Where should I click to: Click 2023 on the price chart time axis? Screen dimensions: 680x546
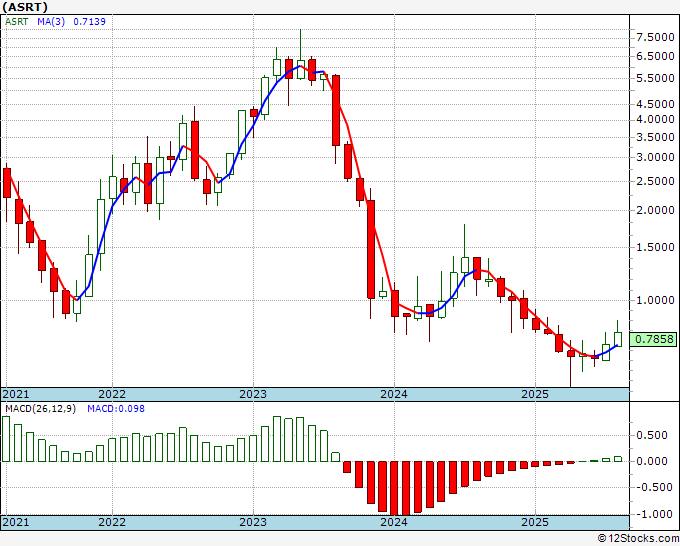coord(253,394)
